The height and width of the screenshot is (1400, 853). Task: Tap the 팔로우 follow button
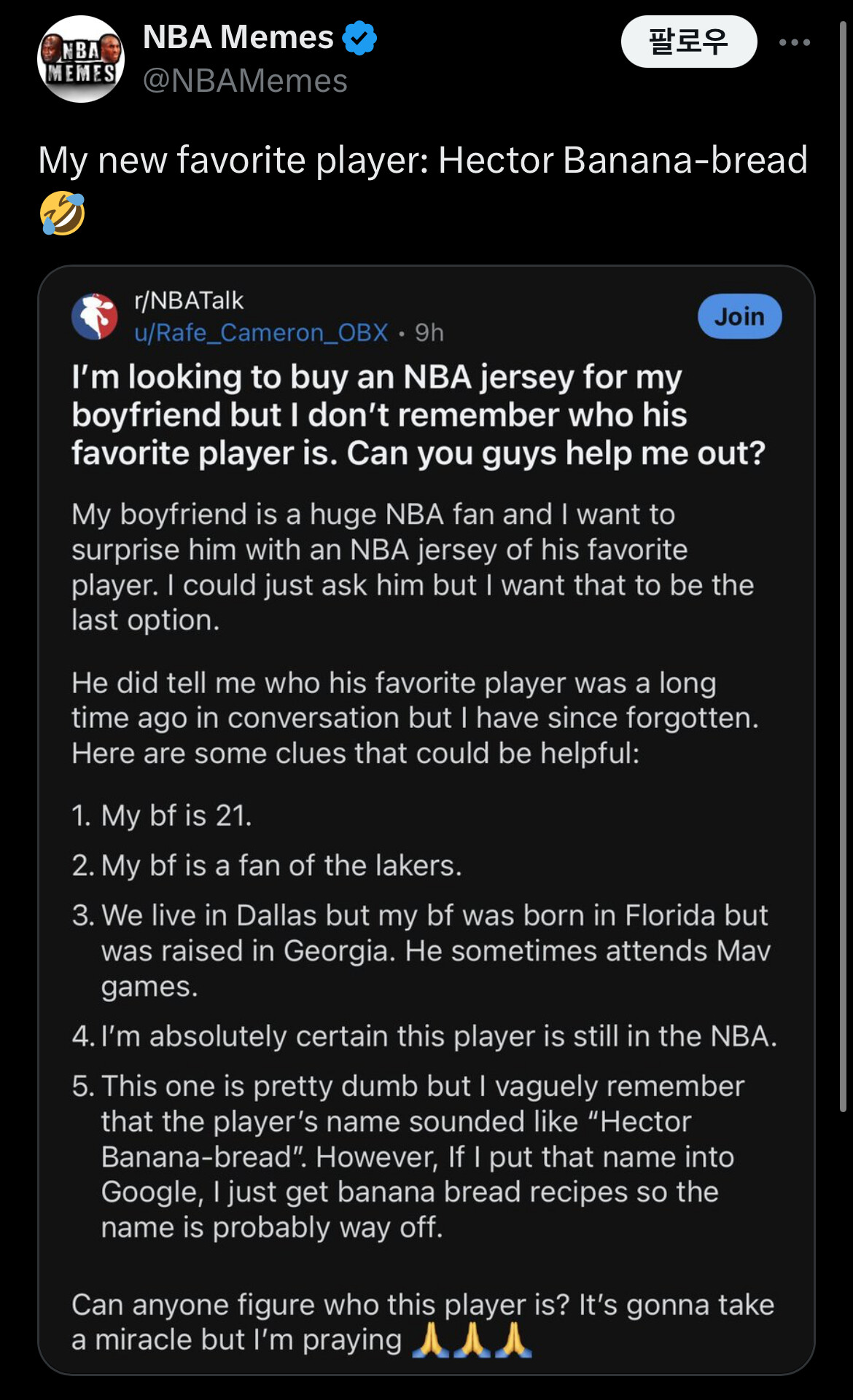click(688, 42)
